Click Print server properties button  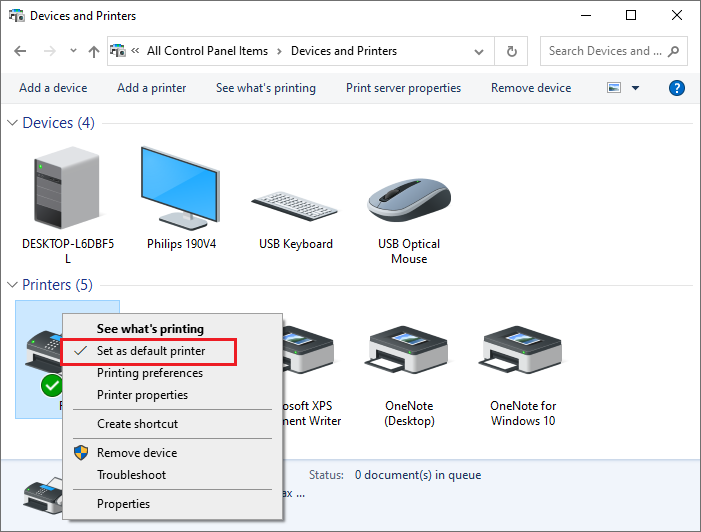403,88
